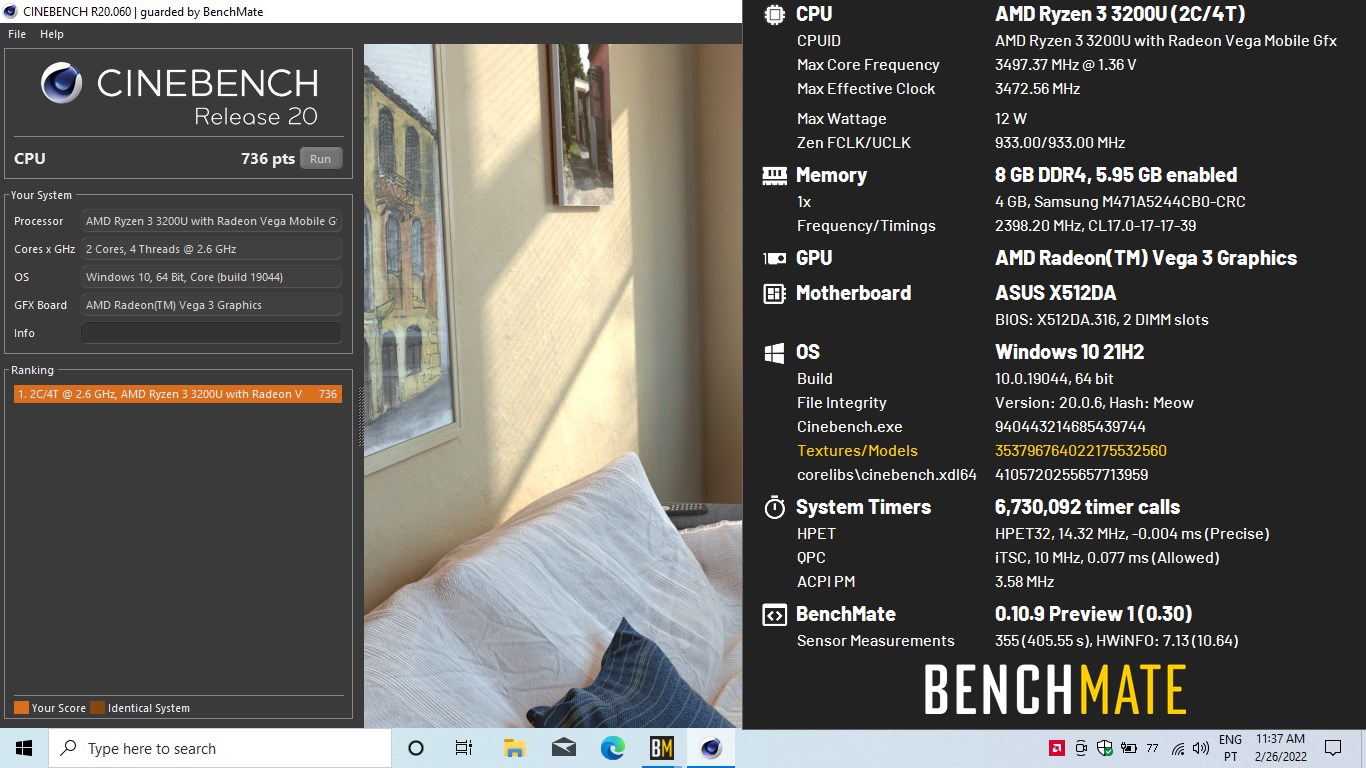Click the GPU card icon in BenchMate
The width and height of the screenshot is (1366, 768).
(x=774, y=258)
